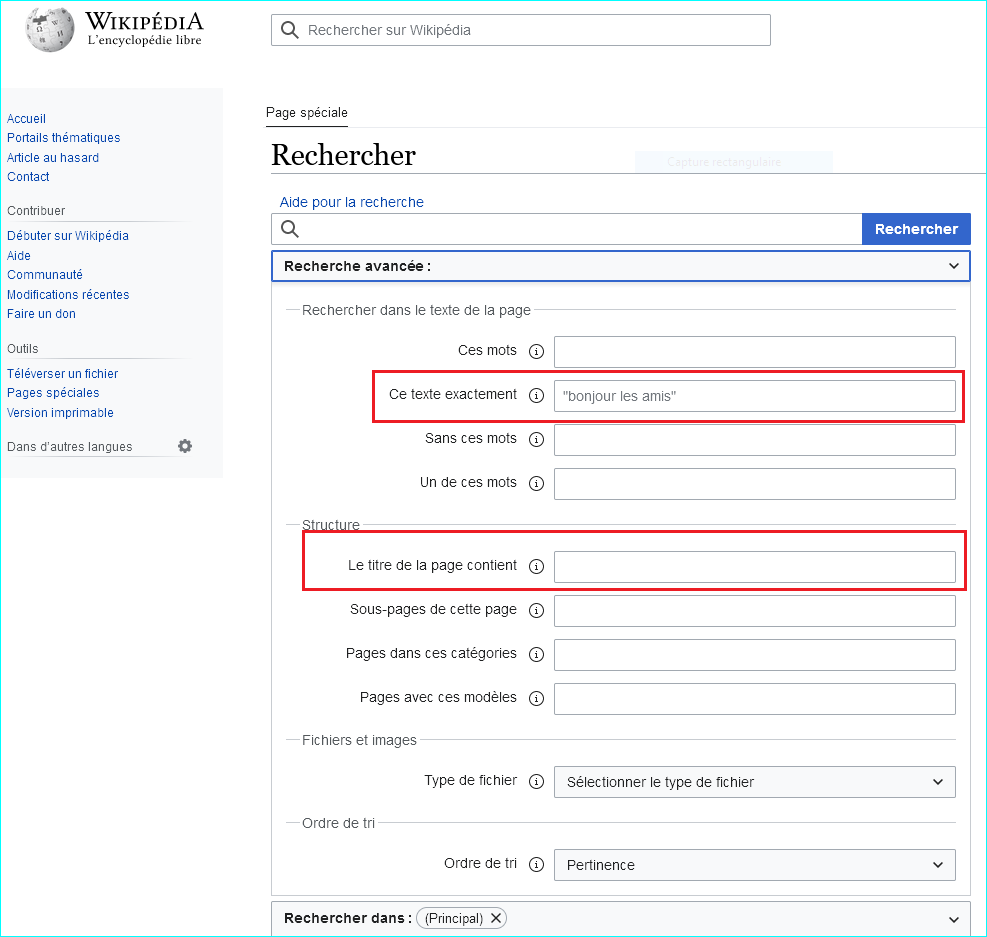Viewport: 987px width, 937px height.
Task: Open Débuter sur Wikipédia link
Action: pyautogui.click(x=68, y=236)
